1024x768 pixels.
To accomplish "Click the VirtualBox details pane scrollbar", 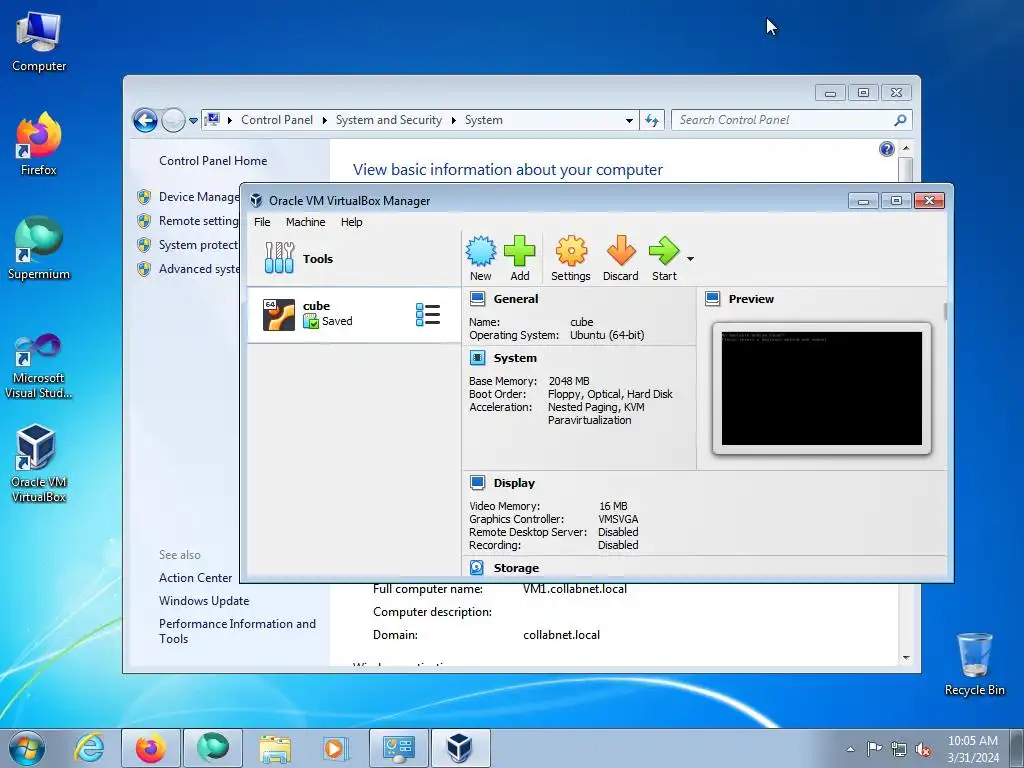I will pos(945,311).
